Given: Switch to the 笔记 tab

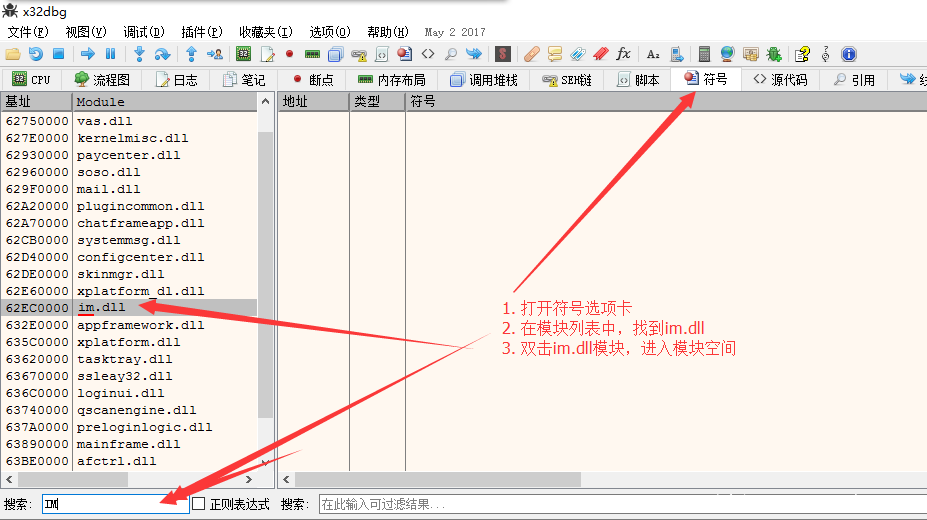Looking at the screenshot, I should 244,80.
